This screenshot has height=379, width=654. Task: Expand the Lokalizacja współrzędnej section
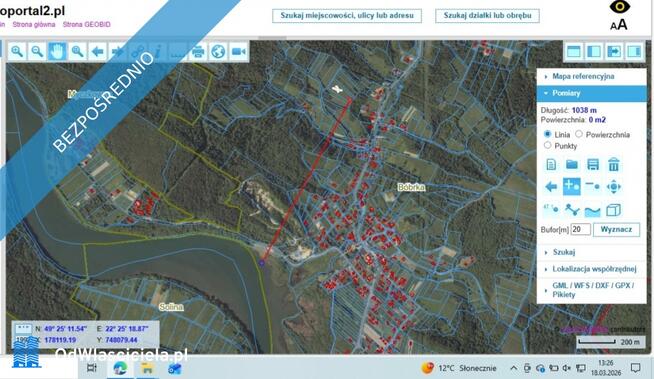591,269
